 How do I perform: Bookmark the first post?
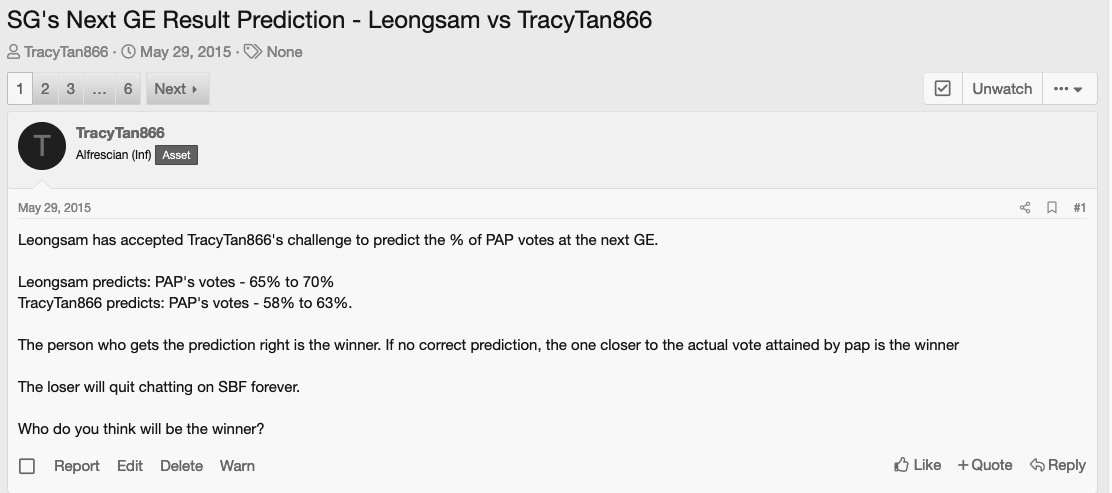pyautogui.click(x=1052, y=208)
